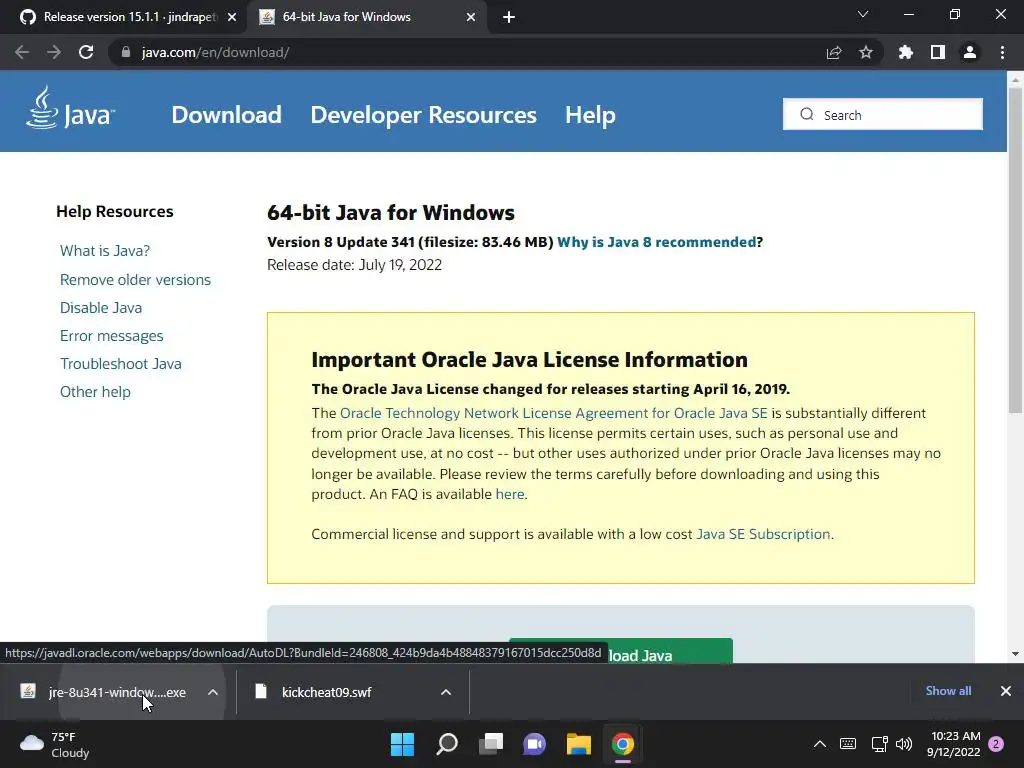Open the Extensions puzzle icon
Image resolution: width=1024 pixels, height=768 pixels.
tap(905, 52)
